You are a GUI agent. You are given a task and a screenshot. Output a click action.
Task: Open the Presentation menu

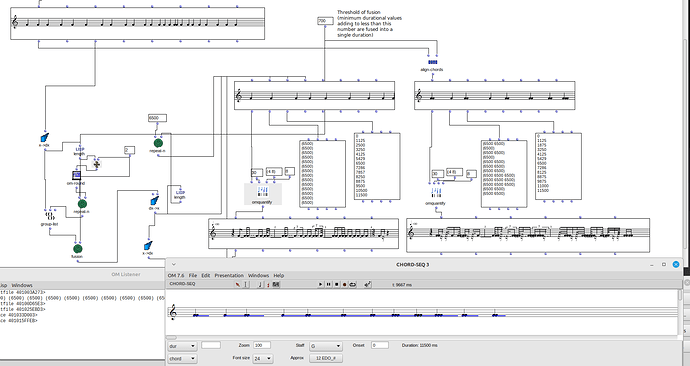(229, 275)
